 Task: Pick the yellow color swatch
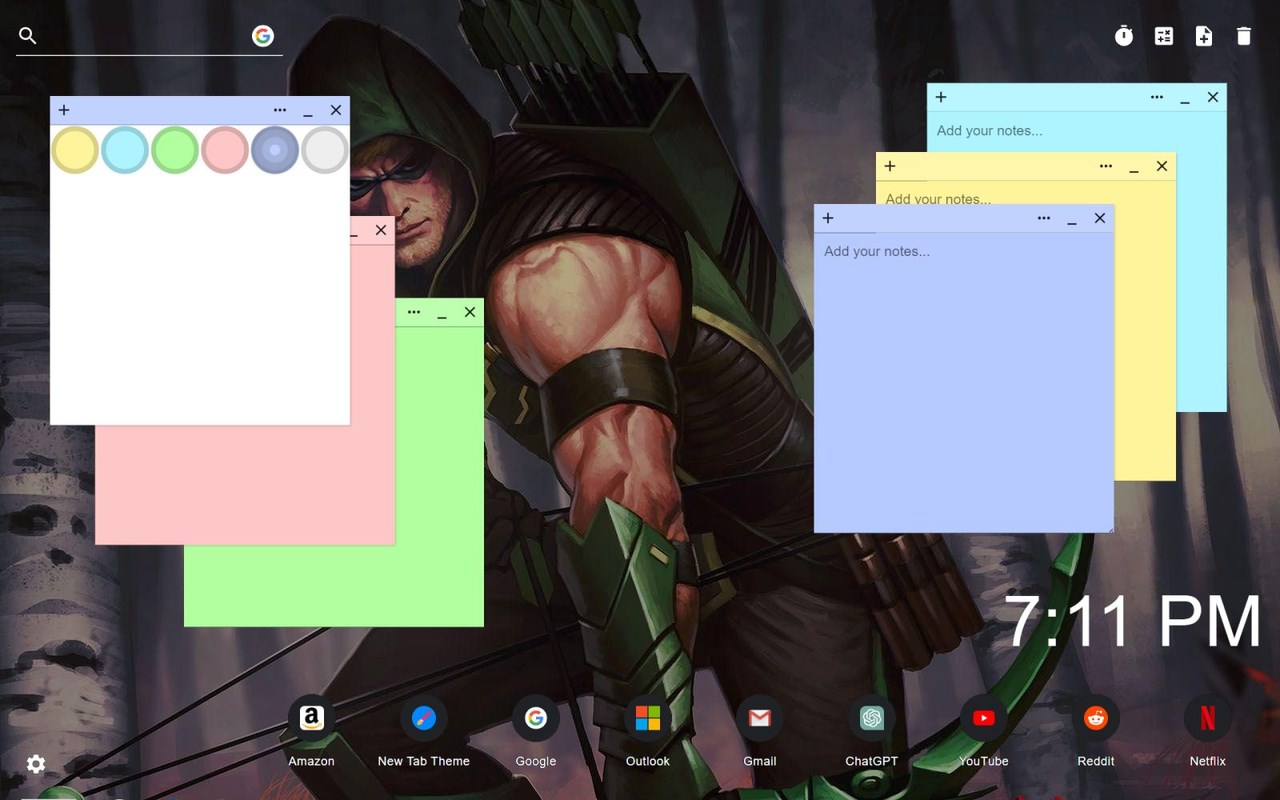tap(75, 150)
